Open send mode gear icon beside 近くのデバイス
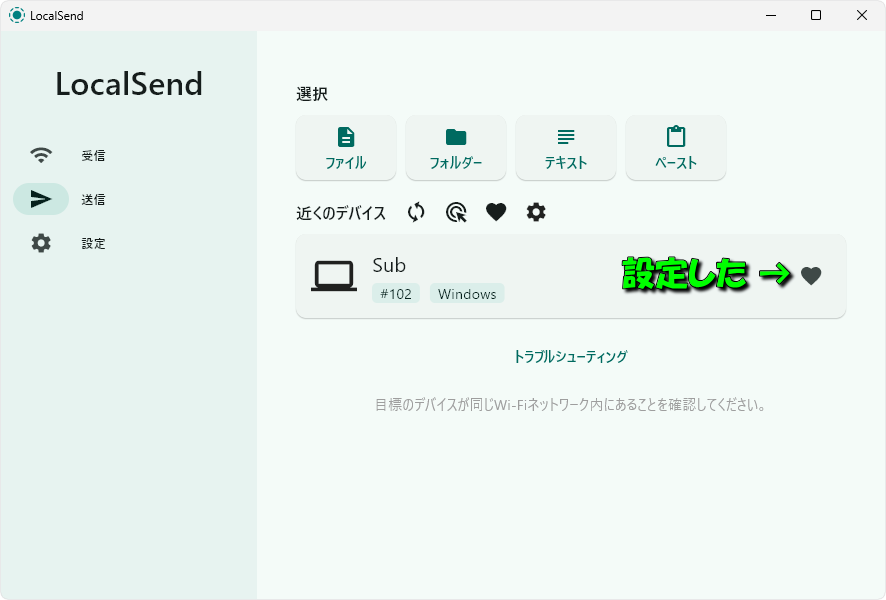Image resolution: width=886 pixels, height=600 pixels. pyautogui.click(x=536, y=212)
